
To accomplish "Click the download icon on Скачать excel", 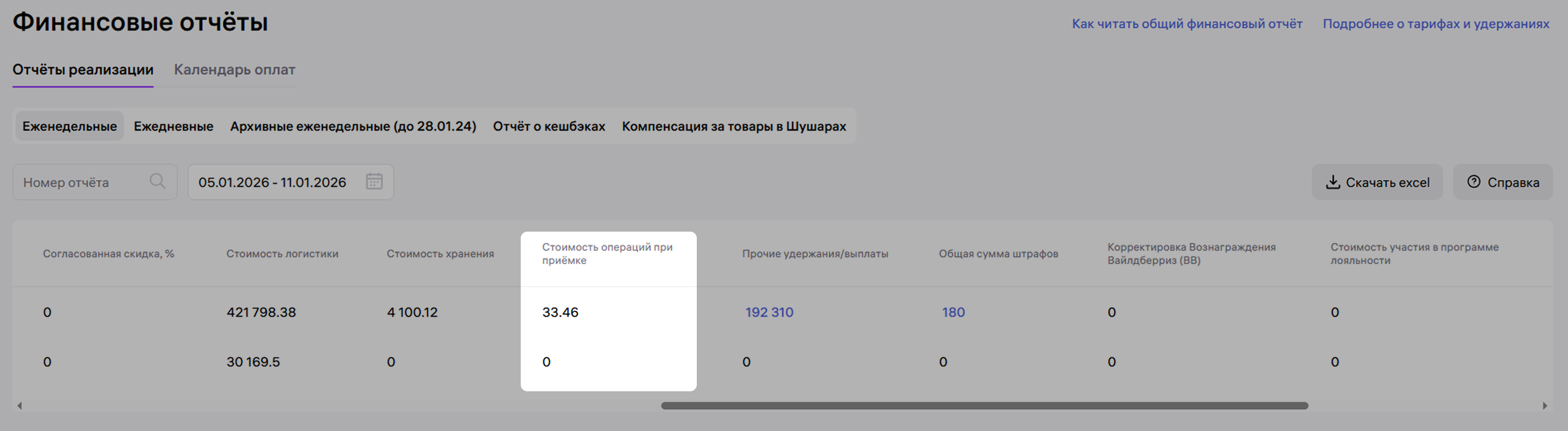I will coord(1332,182).
